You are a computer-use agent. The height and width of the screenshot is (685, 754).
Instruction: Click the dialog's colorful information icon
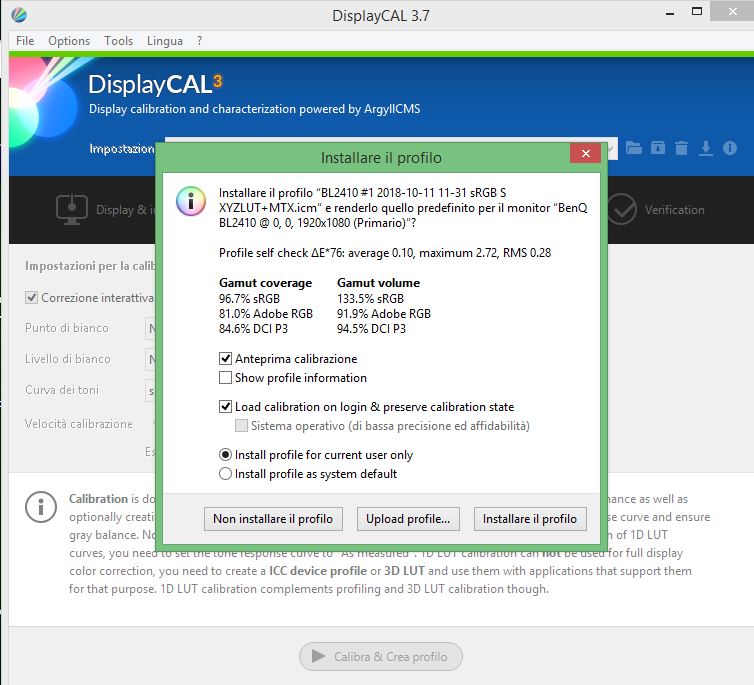coord(191,201)
